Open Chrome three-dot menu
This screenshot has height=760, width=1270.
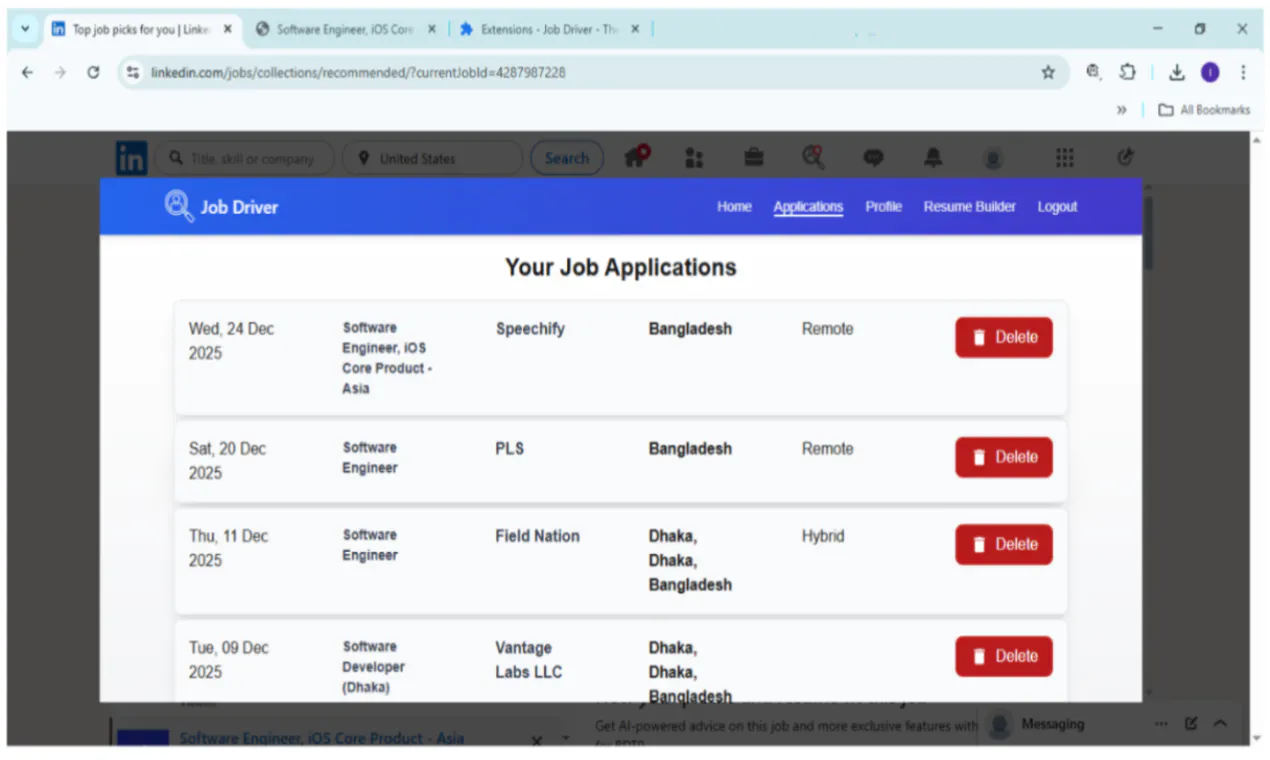point(1243,72)
